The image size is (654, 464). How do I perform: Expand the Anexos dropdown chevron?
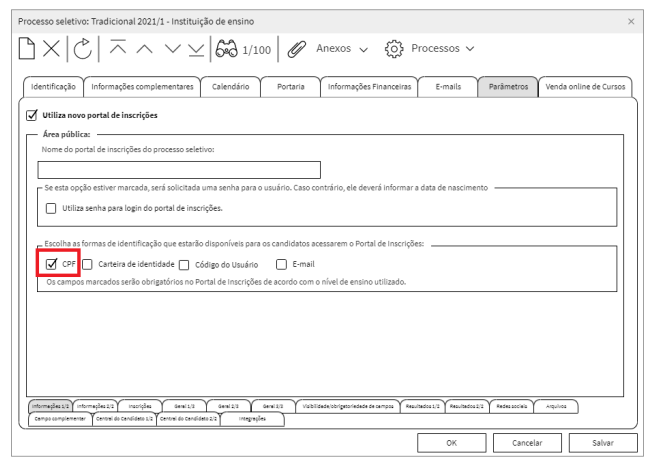(x=364, y=50)
